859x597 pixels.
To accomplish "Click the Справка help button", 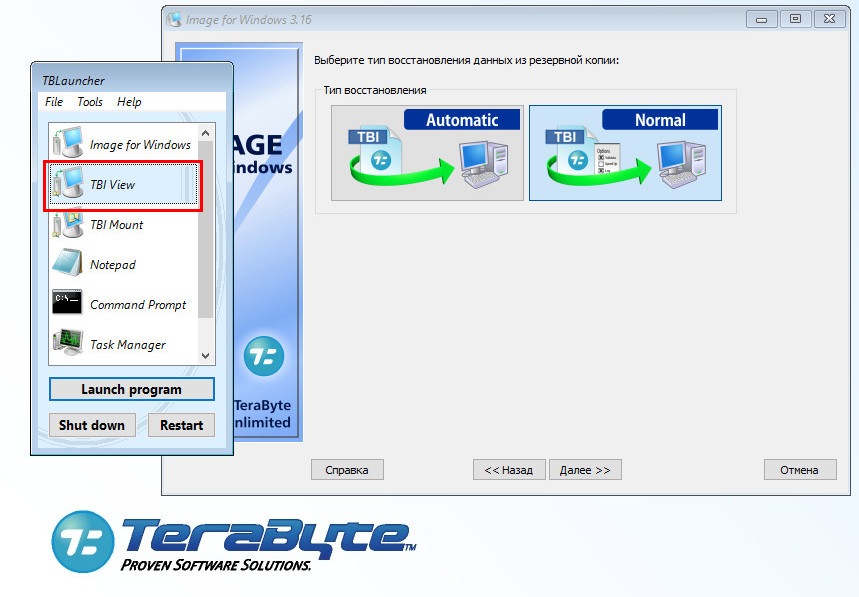I will (x=347, y=470).
